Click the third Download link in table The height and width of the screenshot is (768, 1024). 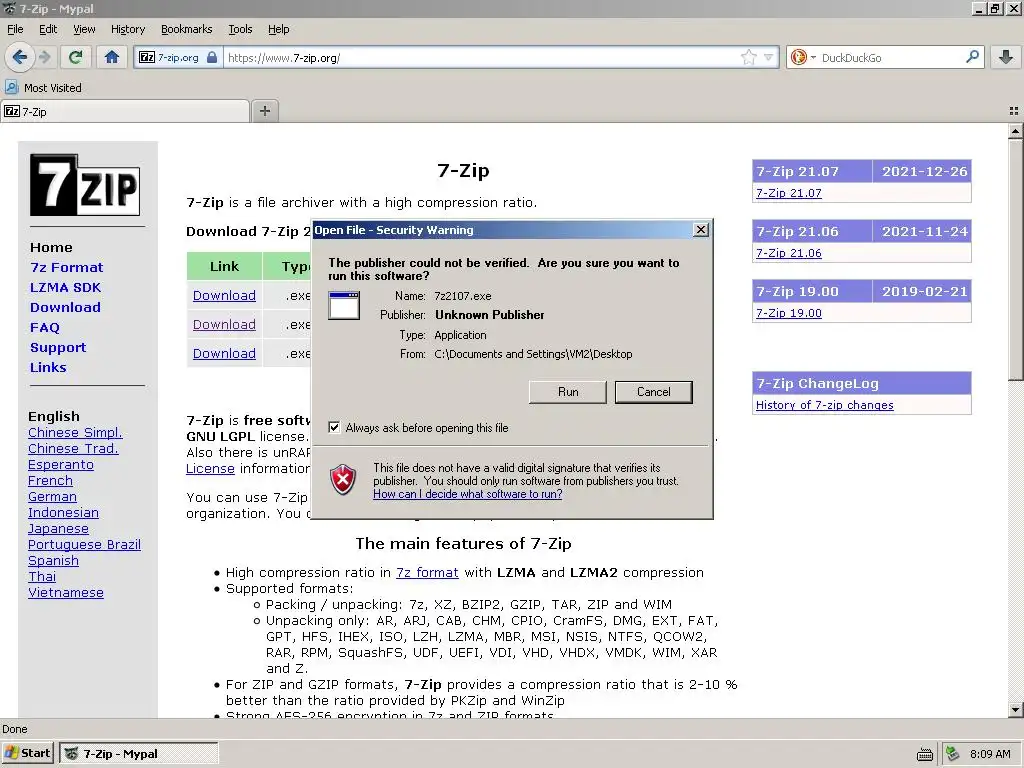(x=224, y=353)
